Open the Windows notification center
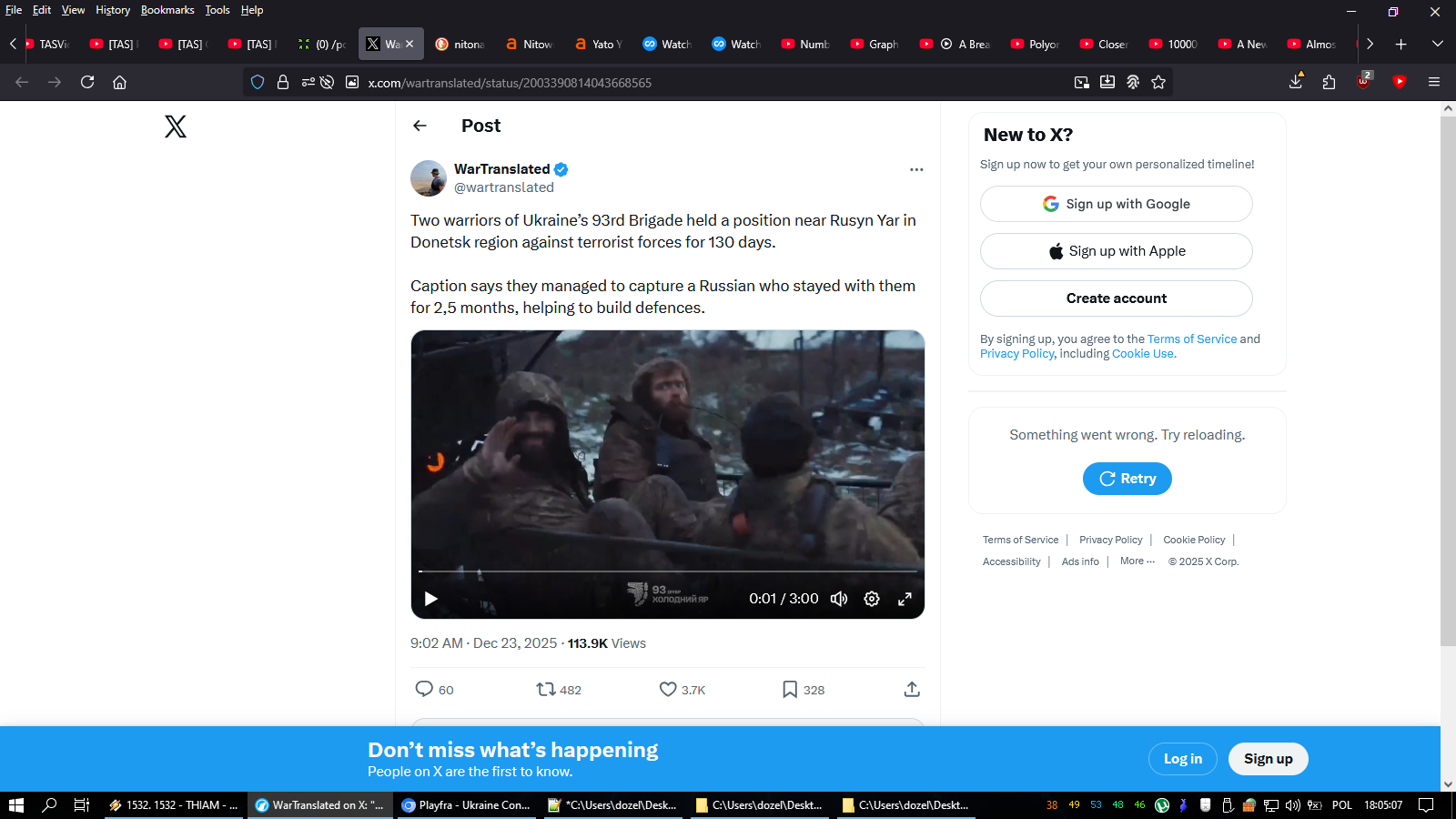Image resolution: width=1456 pixels, height=819 pixels. (1426, 805)
